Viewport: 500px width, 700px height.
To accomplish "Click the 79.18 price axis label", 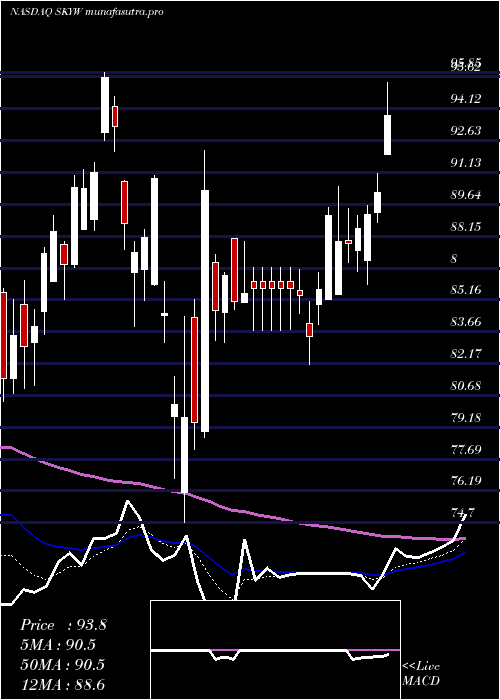I will 466,418.
